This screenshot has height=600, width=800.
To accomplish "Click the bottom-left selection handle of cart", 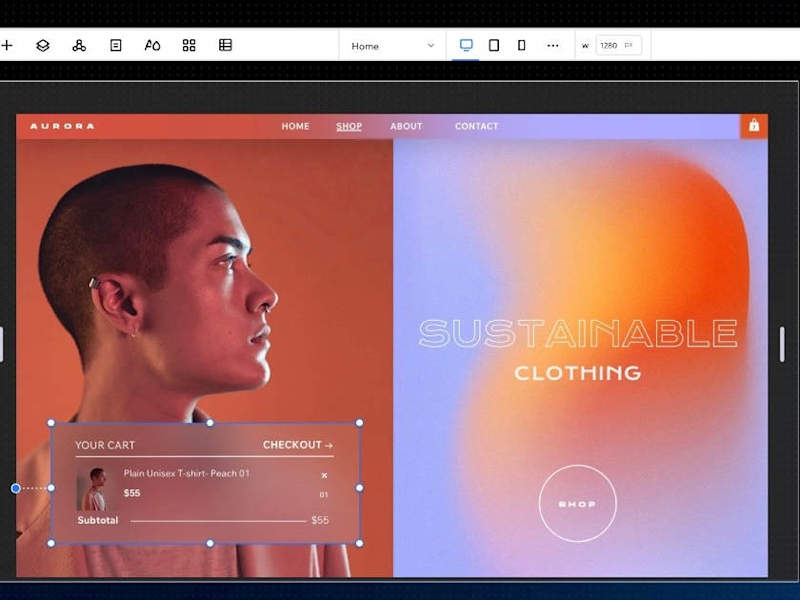I will (51, 543).
